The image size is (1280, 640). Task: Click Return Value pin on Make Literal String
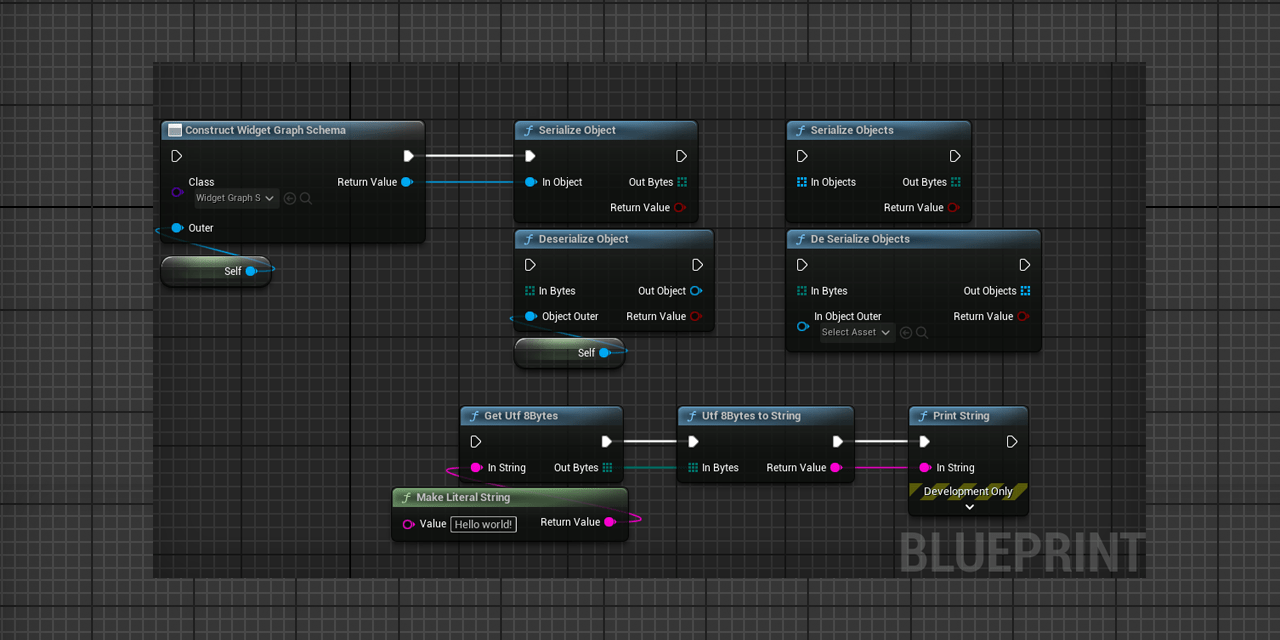click(610, 522)
